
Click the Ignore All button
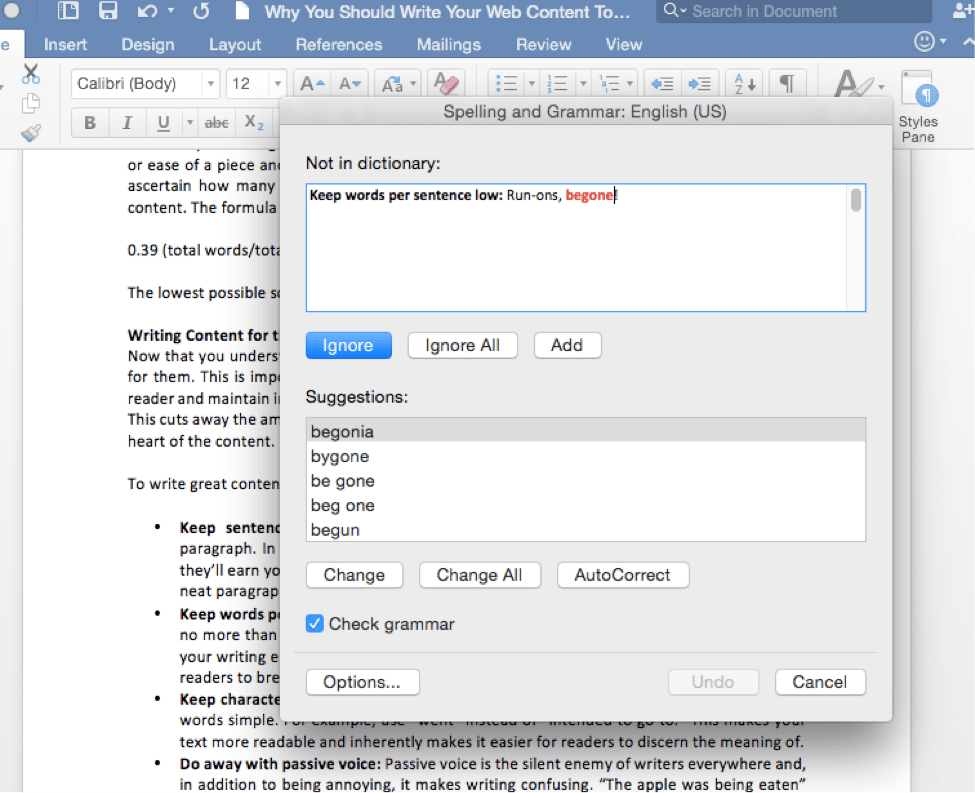pos(462,344)
